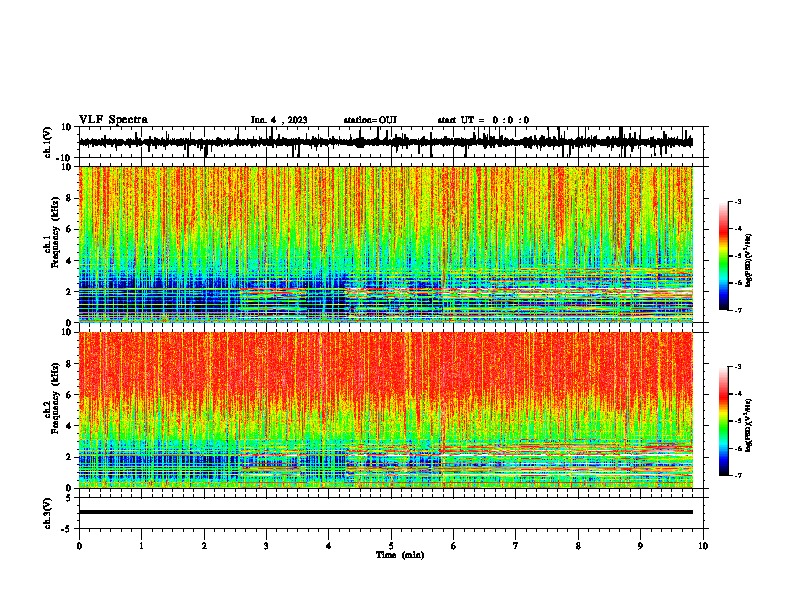Click the ch.1 spectrogram color scale bar
792x612 pixels.
point(724,256)
